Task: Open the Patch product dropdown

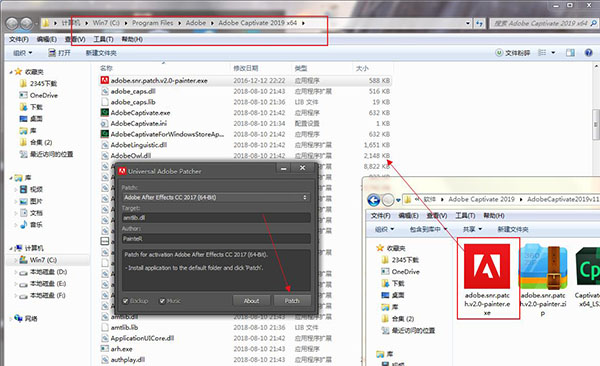Action: click(x=216, y=197)
